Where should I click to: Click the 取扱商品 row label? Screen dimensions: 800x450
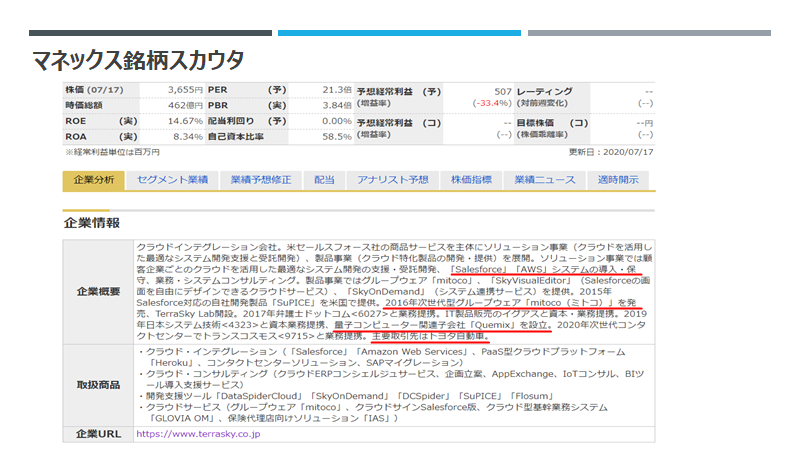98,385
